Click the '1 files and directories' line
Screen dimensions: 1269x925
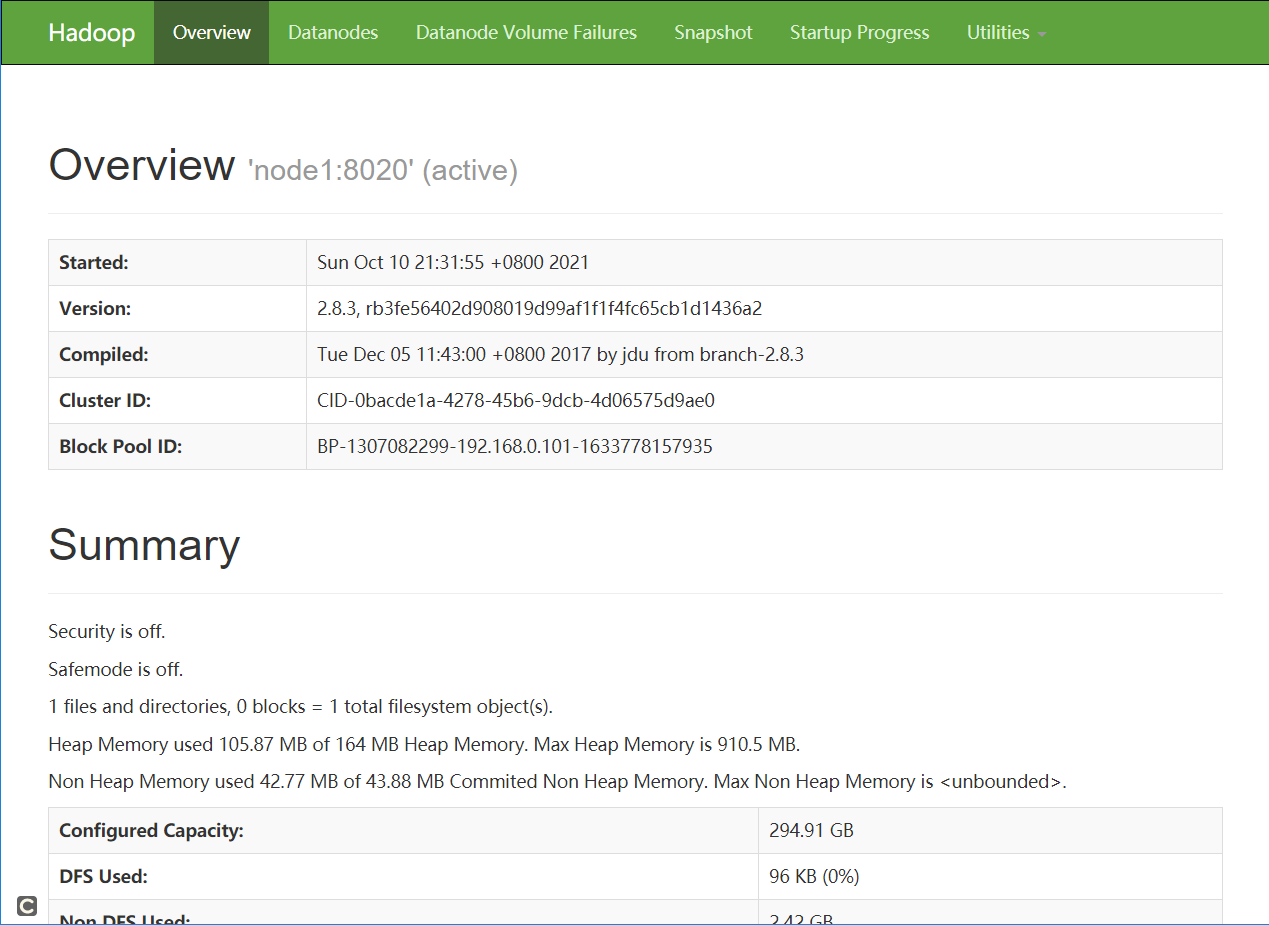point(301,707)
